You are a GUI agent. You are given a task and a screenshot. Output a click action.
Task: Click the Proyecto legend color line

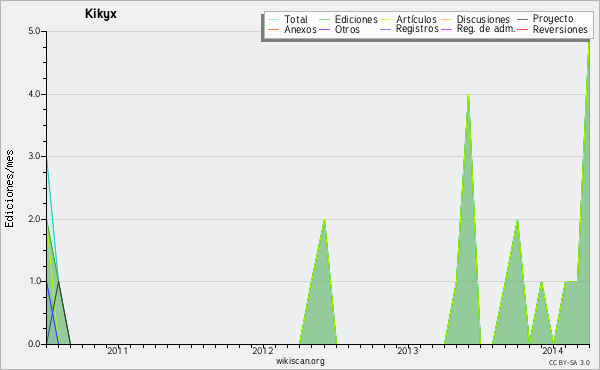point(522,20)
